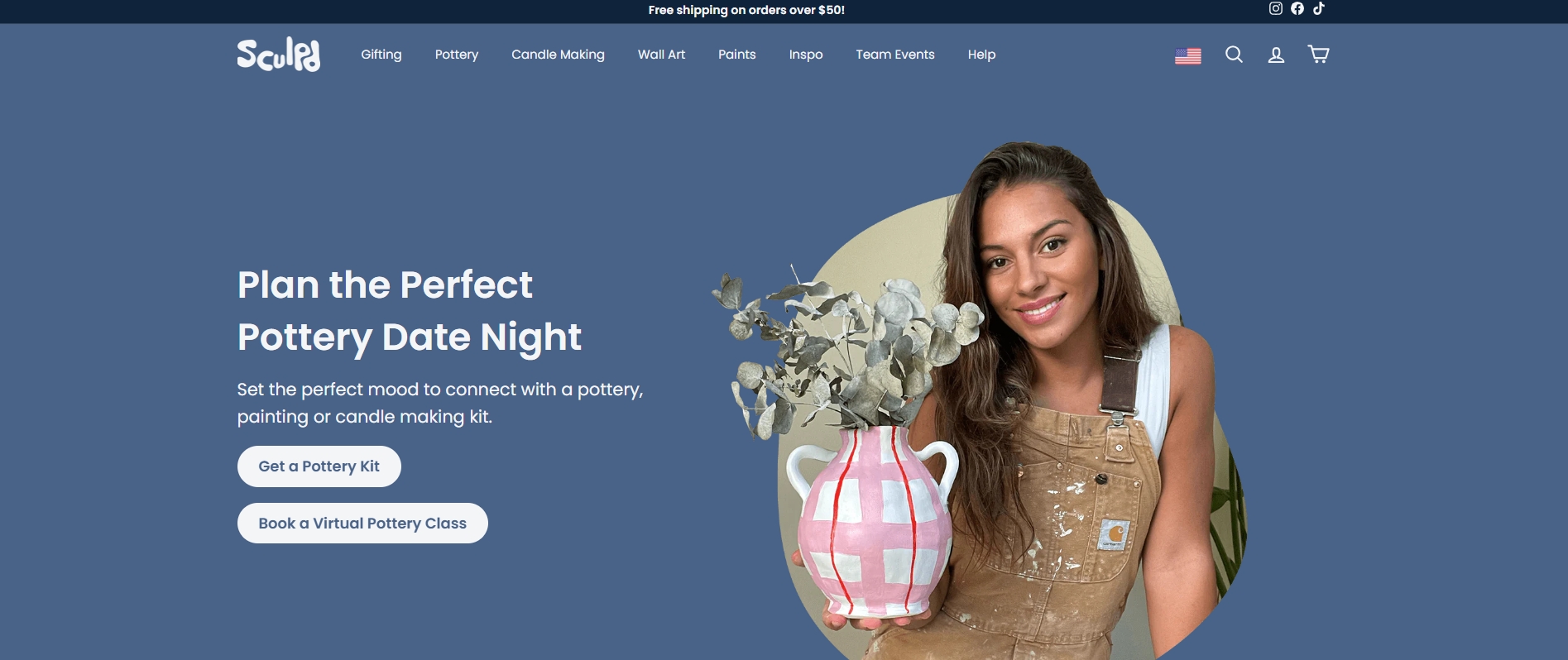The width and height of the screenshot is (1568, 660).
Task: Open the Gifting menu
Action: [381, 55]
